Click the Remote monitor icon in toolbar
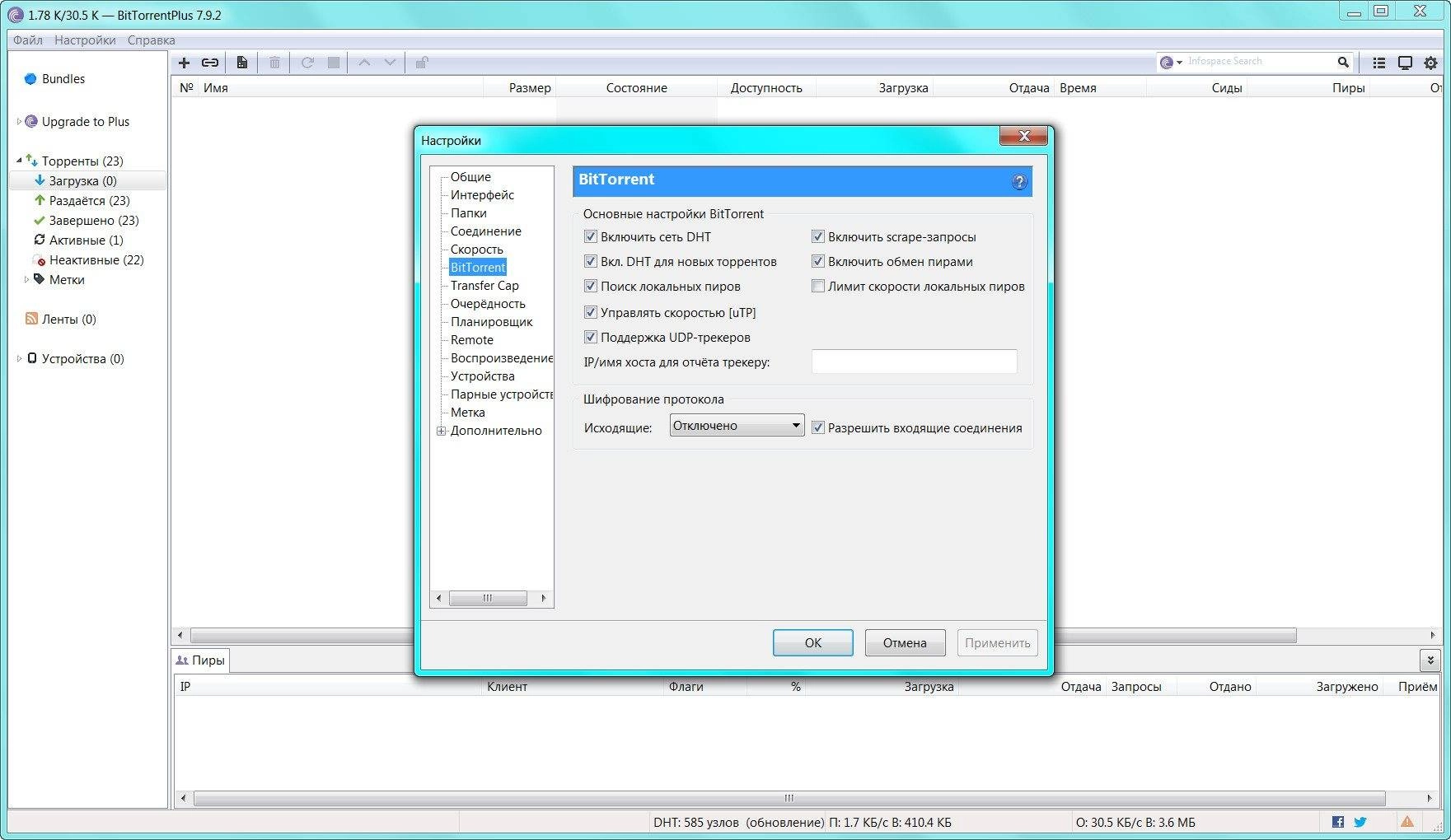1451x840 pixels. click(1405, 63)
